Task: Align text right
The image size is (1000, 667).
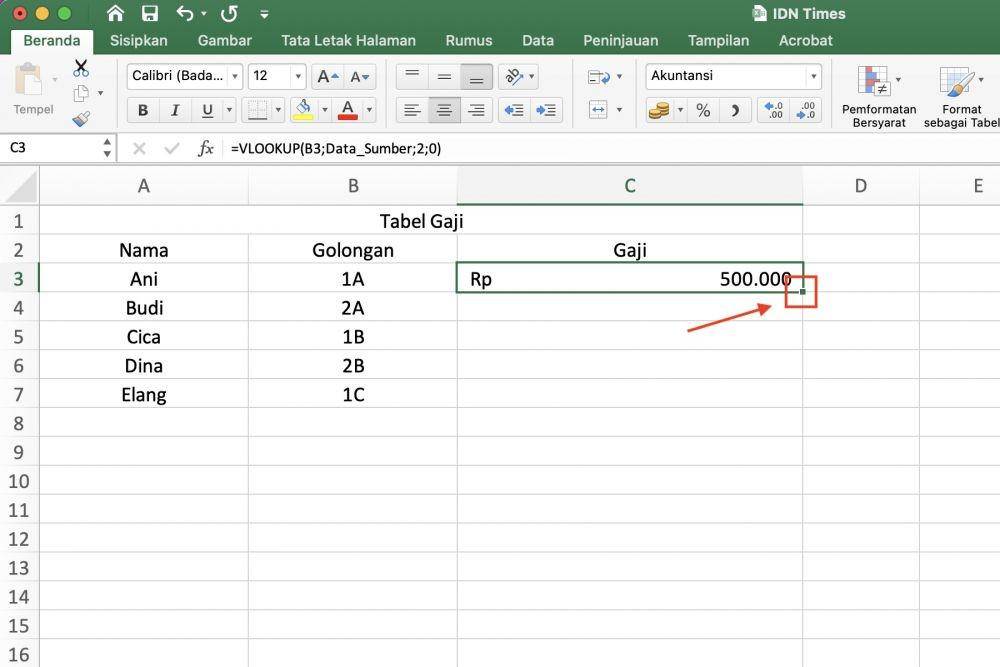Action: pos(476,110)
